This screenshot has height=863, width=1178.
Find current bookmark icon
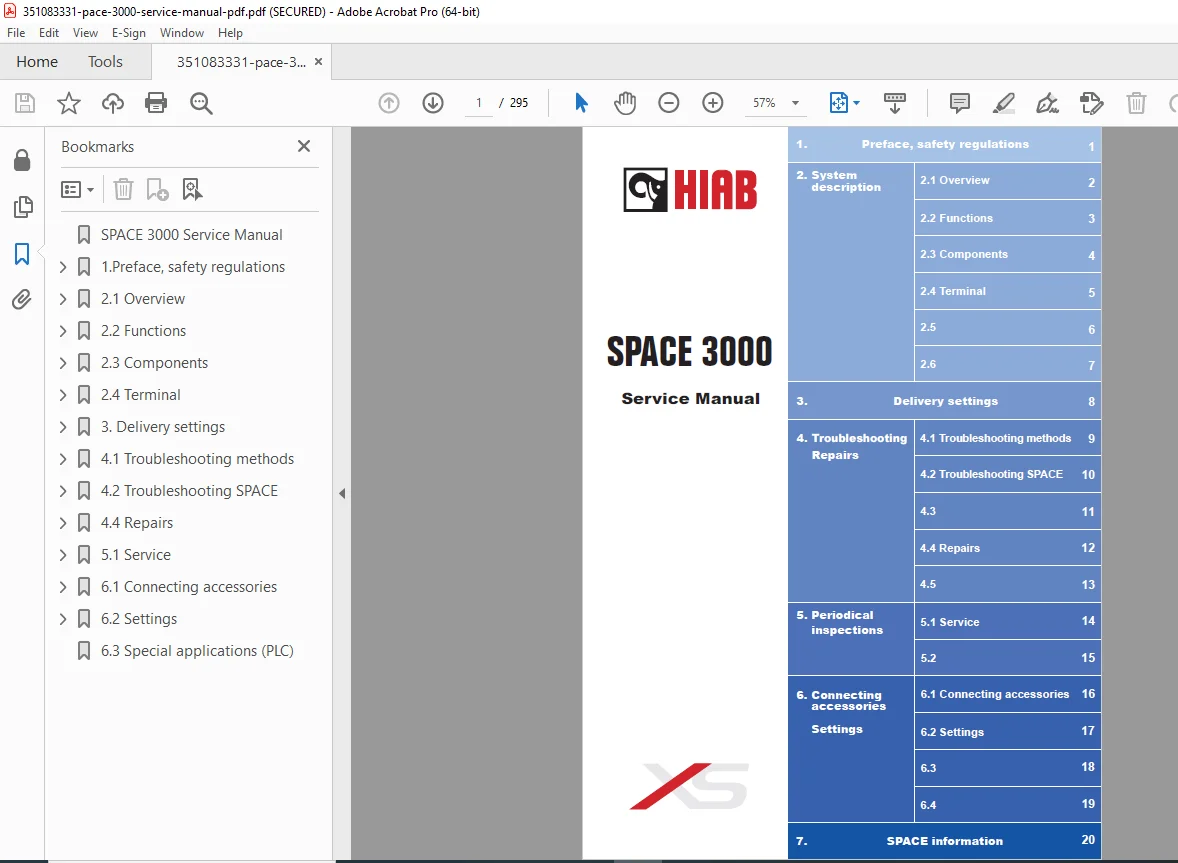(192, 189)
